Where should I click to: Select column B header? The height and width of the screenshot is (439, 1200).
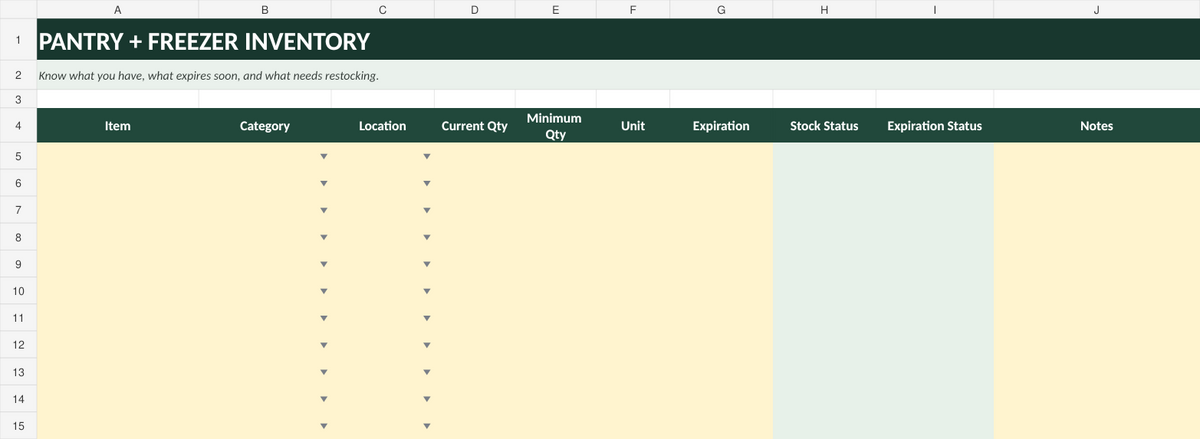pyautogui.click(x=264, y=10)
